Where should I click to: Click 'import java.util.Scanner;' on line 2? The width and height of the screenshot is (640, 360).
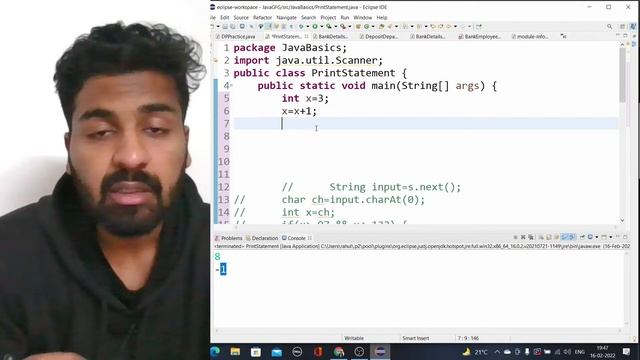point(308,60)
